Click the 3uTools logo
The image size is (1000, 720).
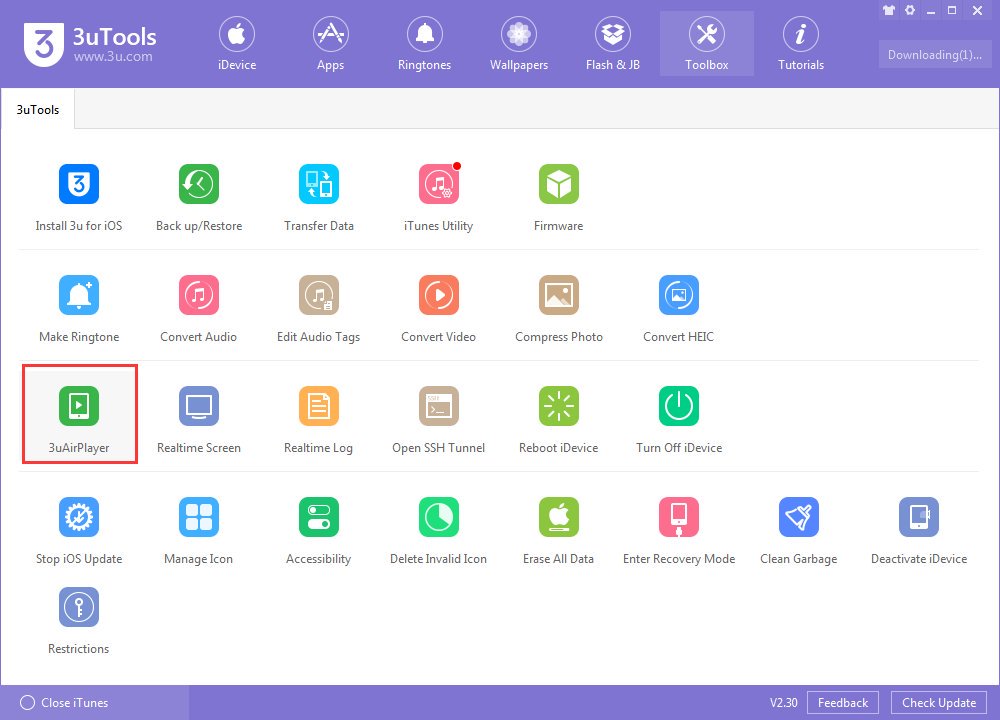tap(90, 44)
